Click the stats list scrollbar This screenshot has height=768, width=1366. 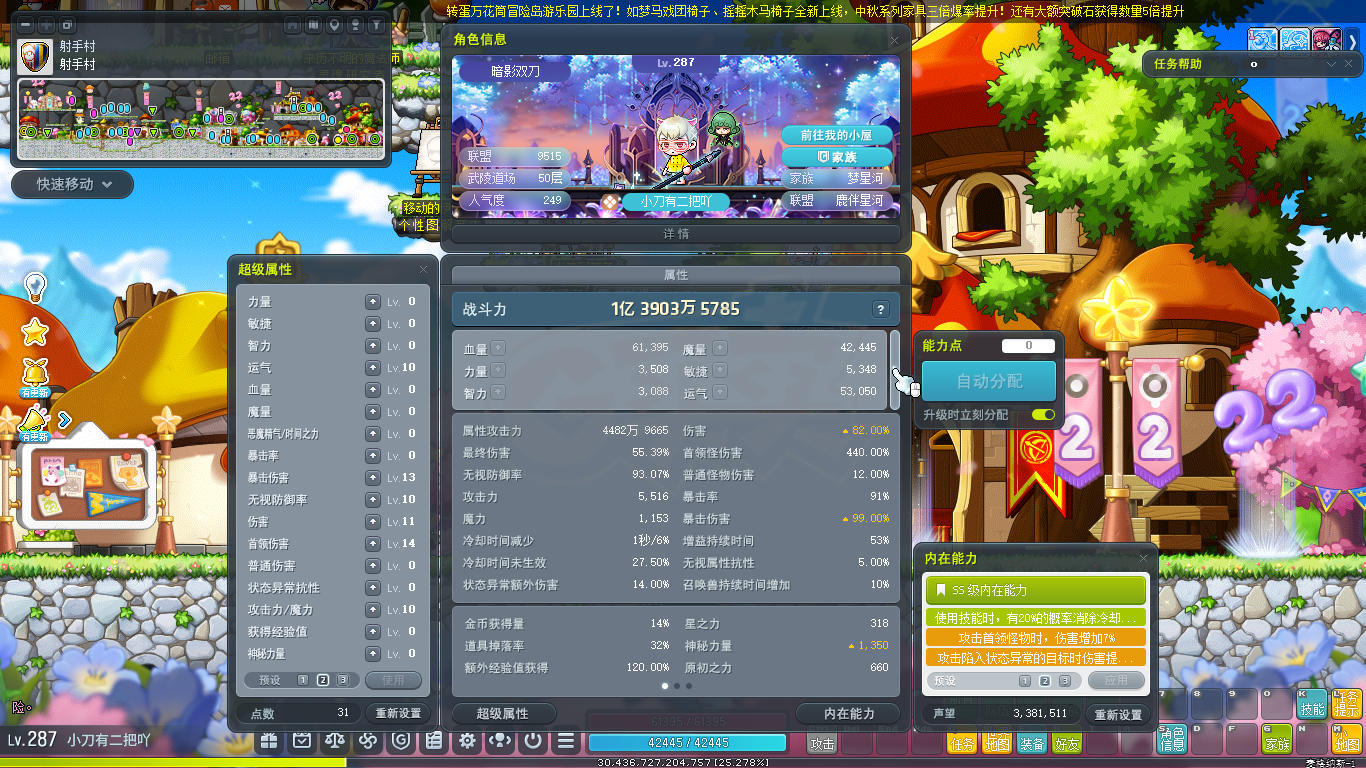(895, 369)
